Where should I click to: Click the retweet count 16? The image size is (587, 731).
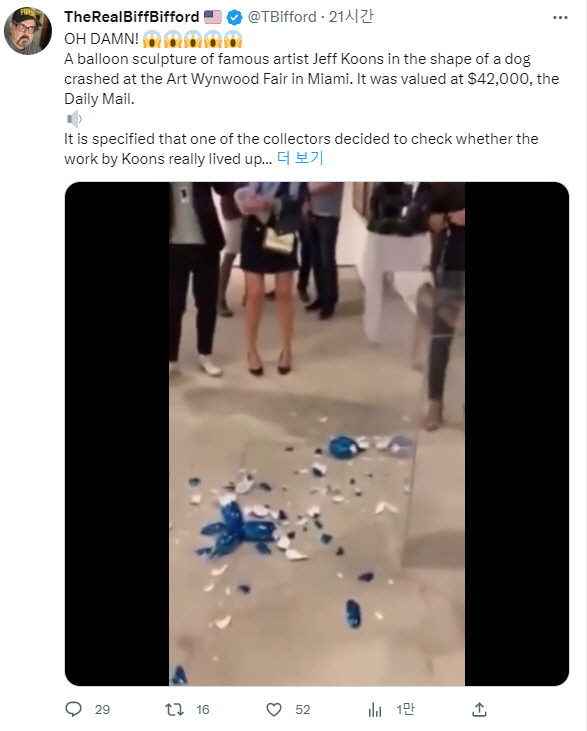click(203, 710)
